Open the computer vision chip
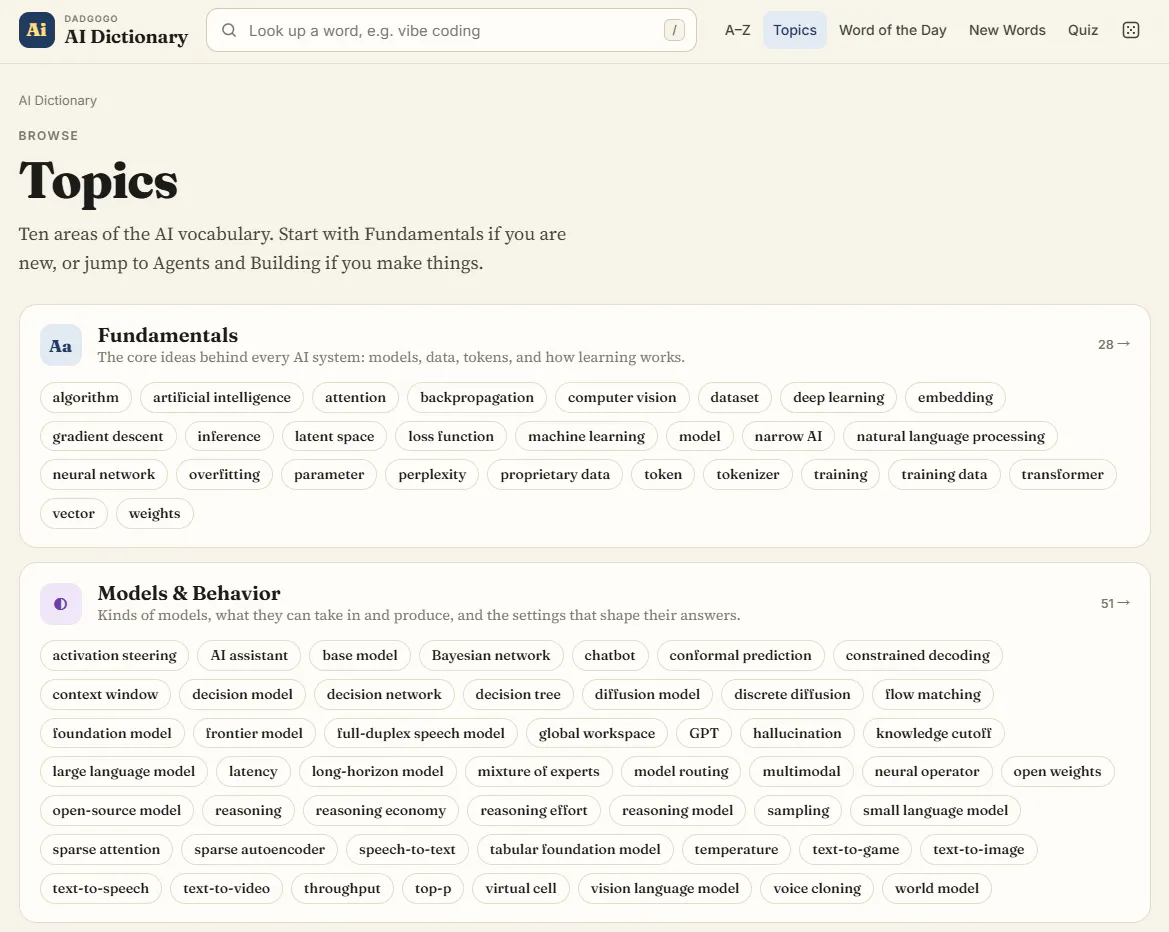Viewport: 1169px width, 932px height. [622, 397]
